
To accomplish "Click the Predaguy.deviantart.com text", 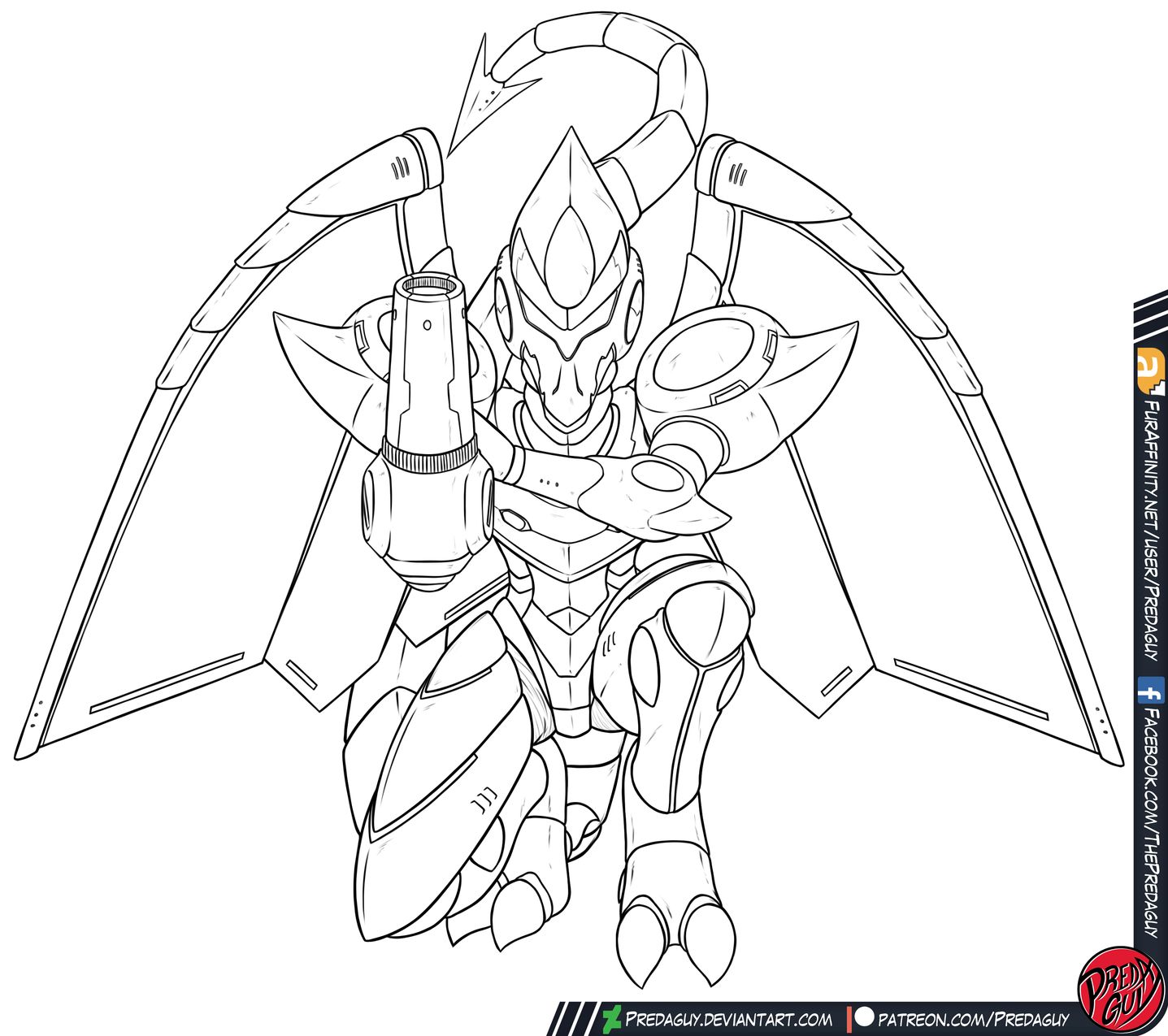I will 728,1018.
